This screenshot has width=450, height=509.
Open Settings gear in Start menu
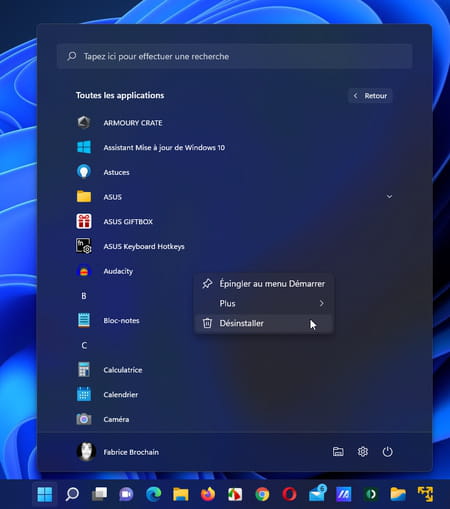tap(363, 452)
